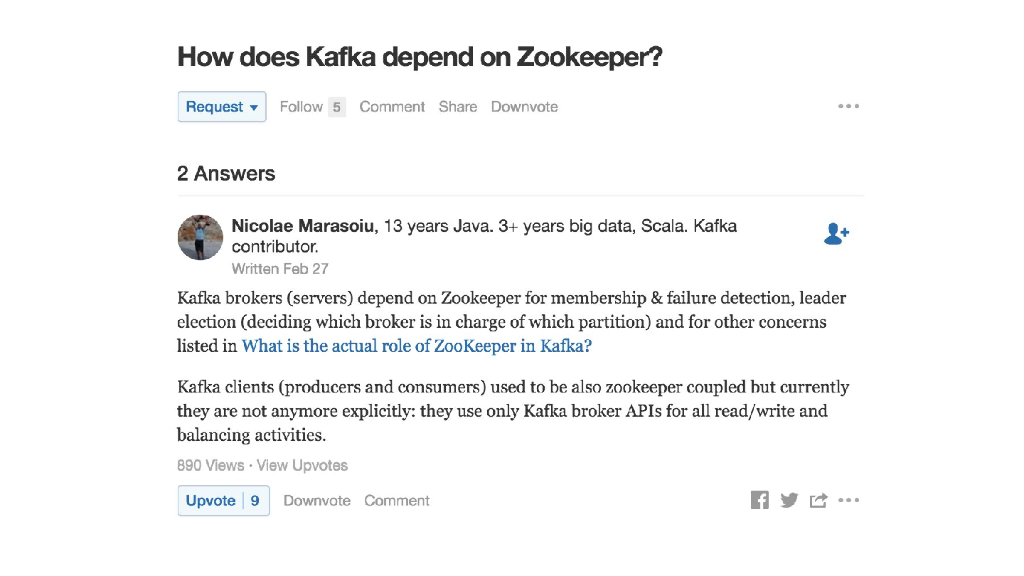The width and height of the screenshot is (1024, 576).
Task: Click the share arrow icon below answer
Action: (818, 500)
